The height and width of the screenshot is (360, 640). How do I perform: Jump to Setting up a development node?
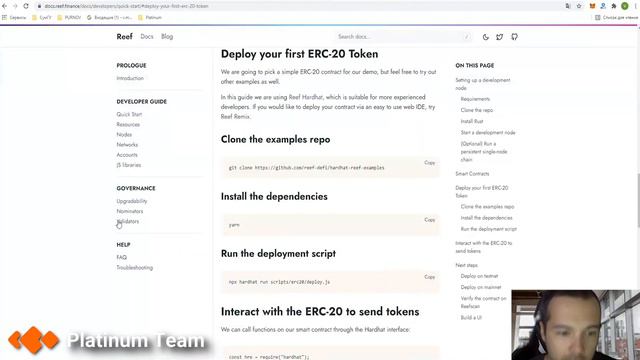pos(483,84)
